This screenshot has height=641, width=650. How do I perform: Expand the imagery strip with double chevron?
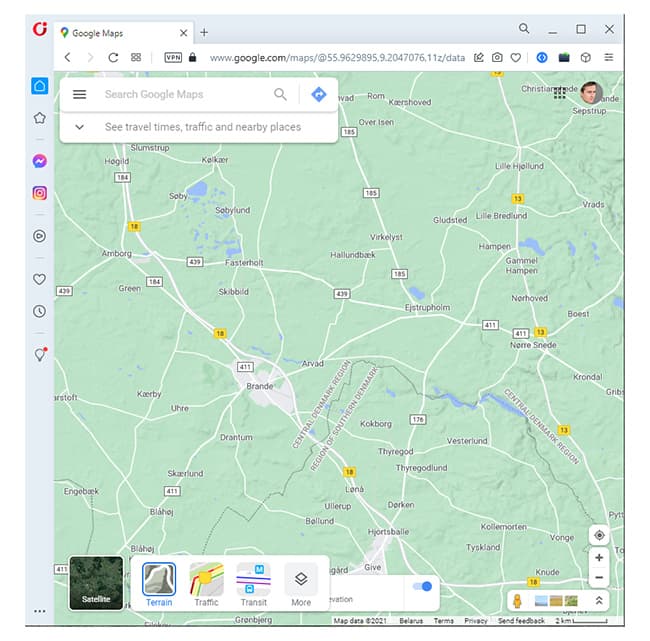(x=598, y=601)
